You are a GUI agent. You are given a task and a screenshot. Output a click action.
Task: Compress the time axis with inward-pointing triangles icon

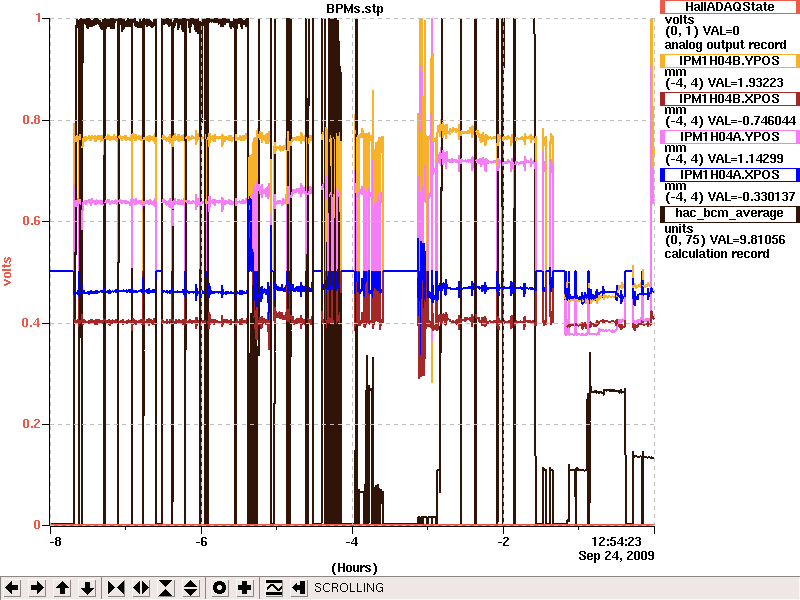coord(116,588)
